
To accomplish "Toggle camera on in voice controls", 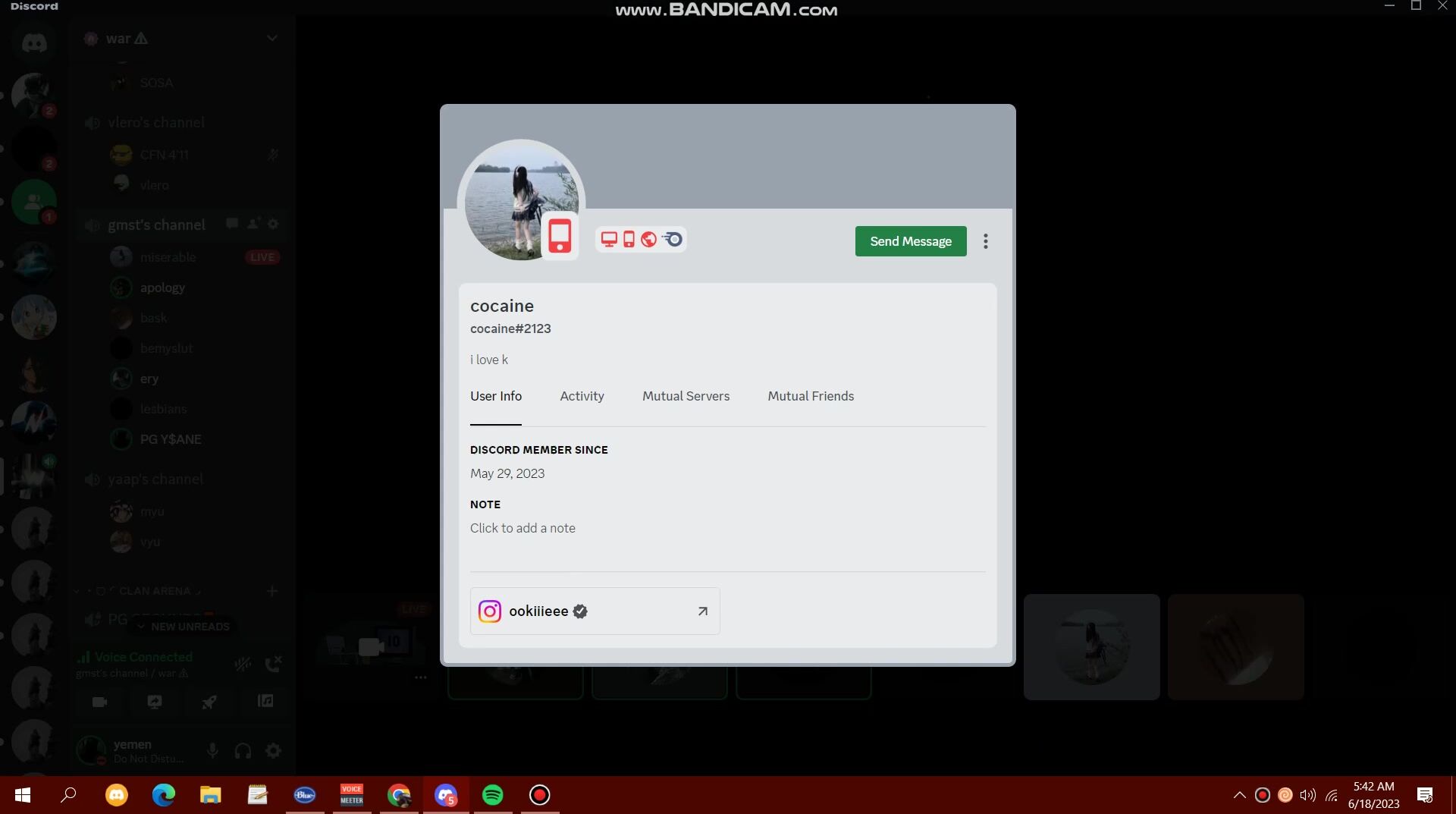I will coord(100,701).
